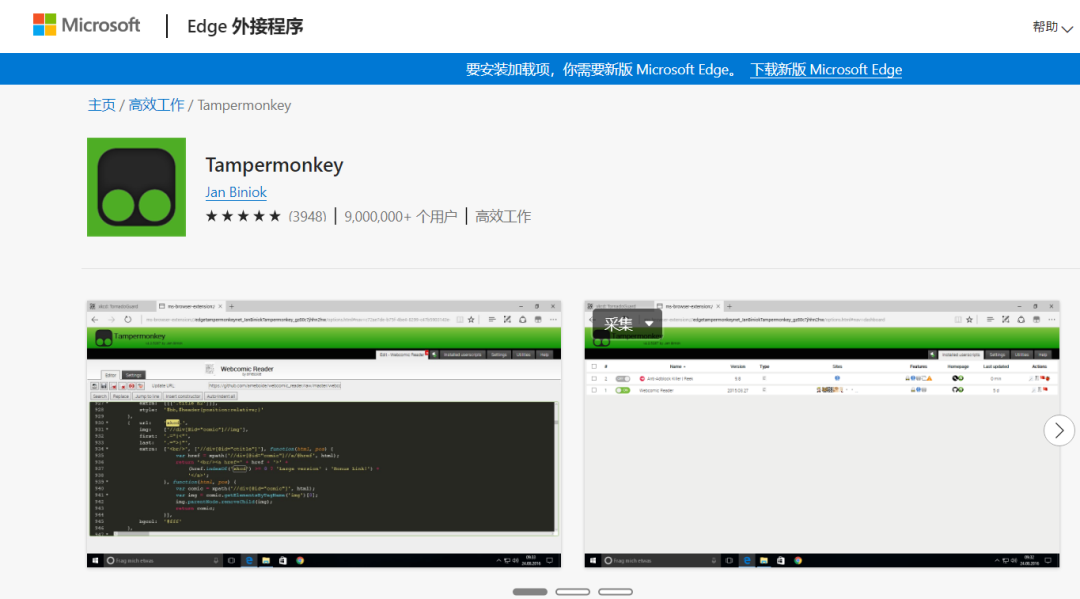1080x599 pixels.
Task: Open the second screenshot showing script list
Action: pyautogui.click(x=822, y=434)
